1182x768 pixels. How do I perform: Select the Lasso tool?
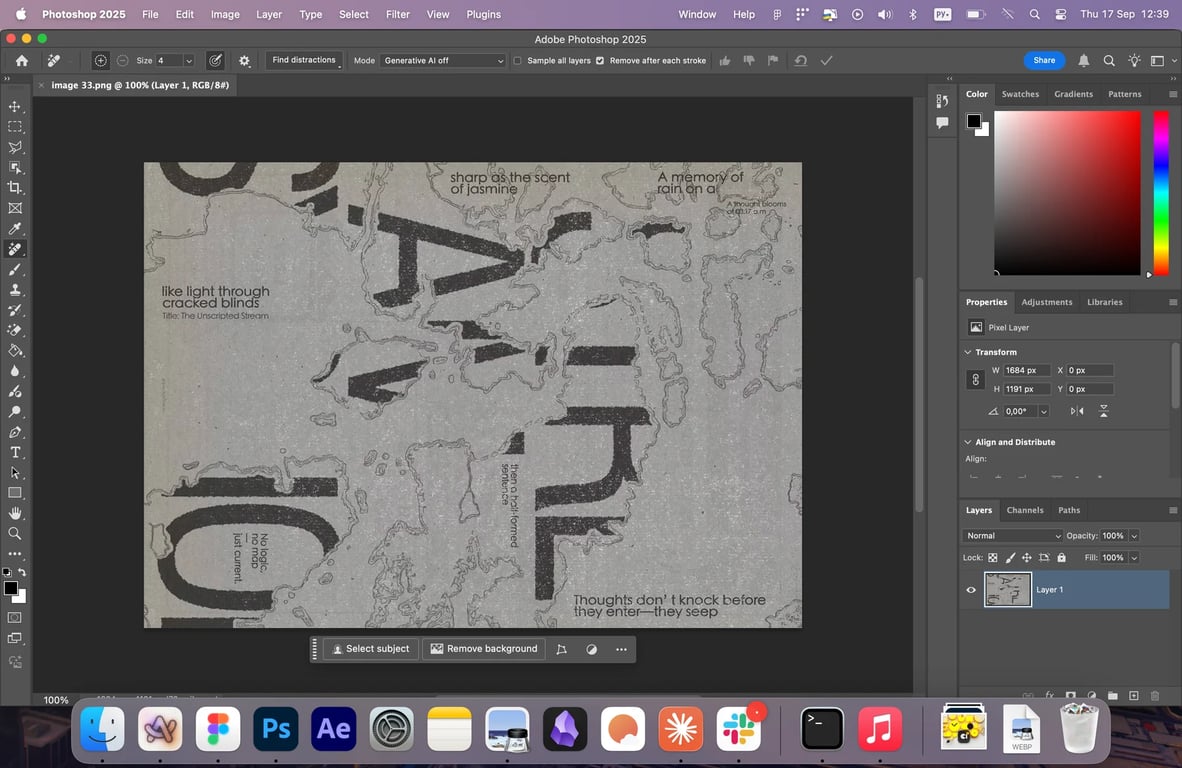click(14, 147)
